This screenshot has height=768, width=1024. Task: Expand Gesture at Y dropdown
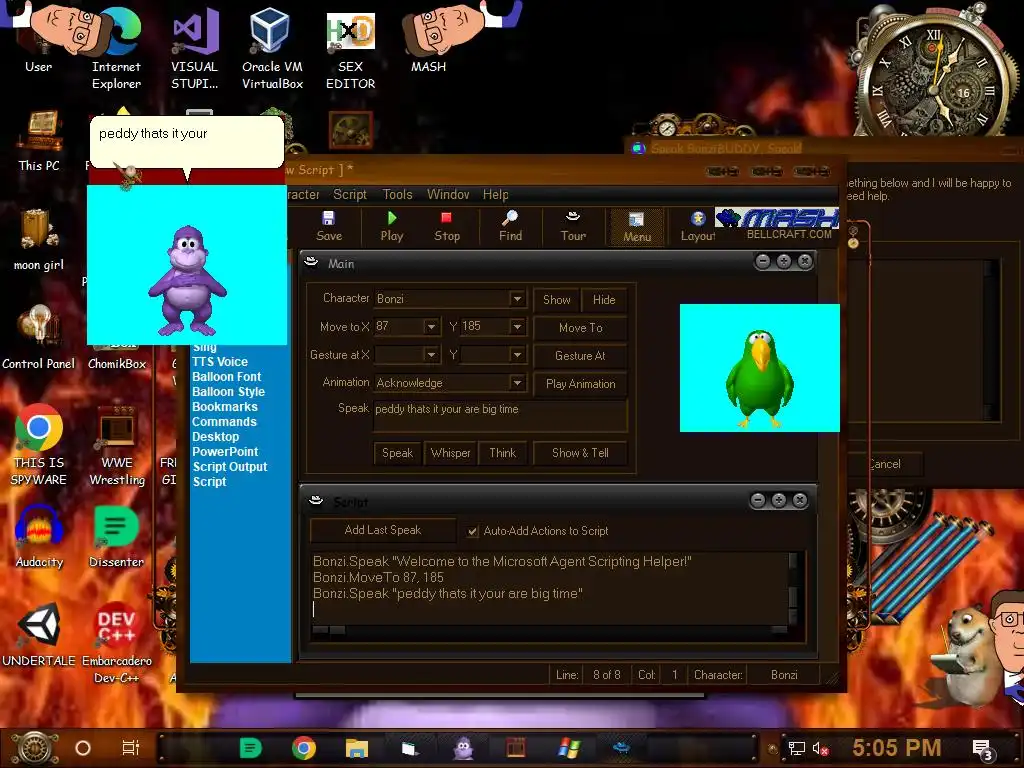point(517,355)
